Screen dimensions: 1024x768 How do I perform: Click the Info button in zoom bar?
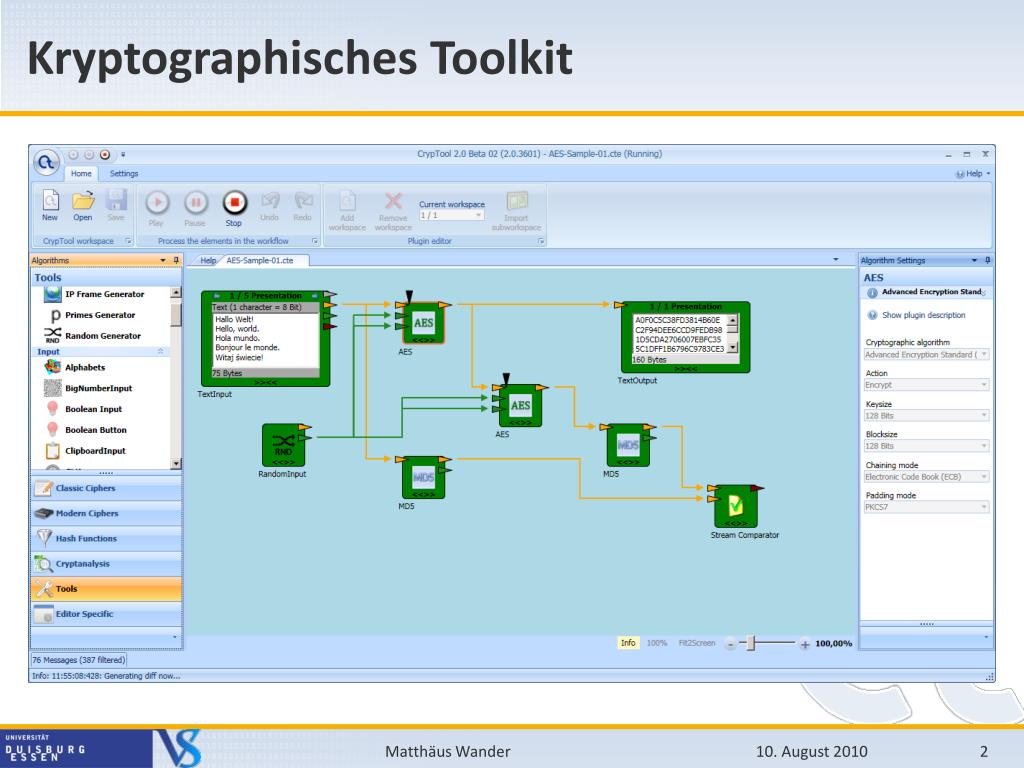[628, 643]
